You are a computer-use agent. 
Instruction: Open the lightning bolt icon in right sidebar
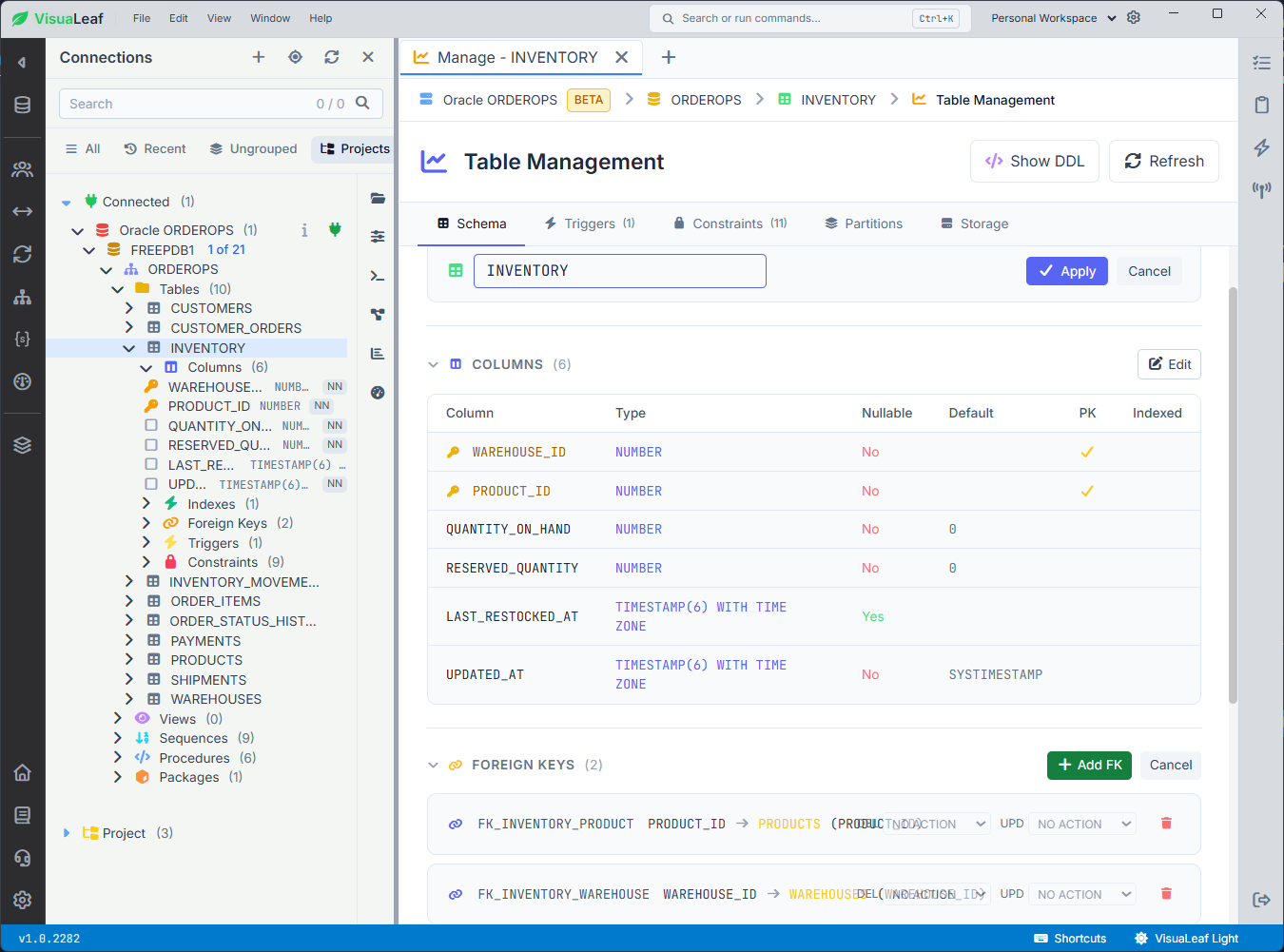click(1261, 147)
